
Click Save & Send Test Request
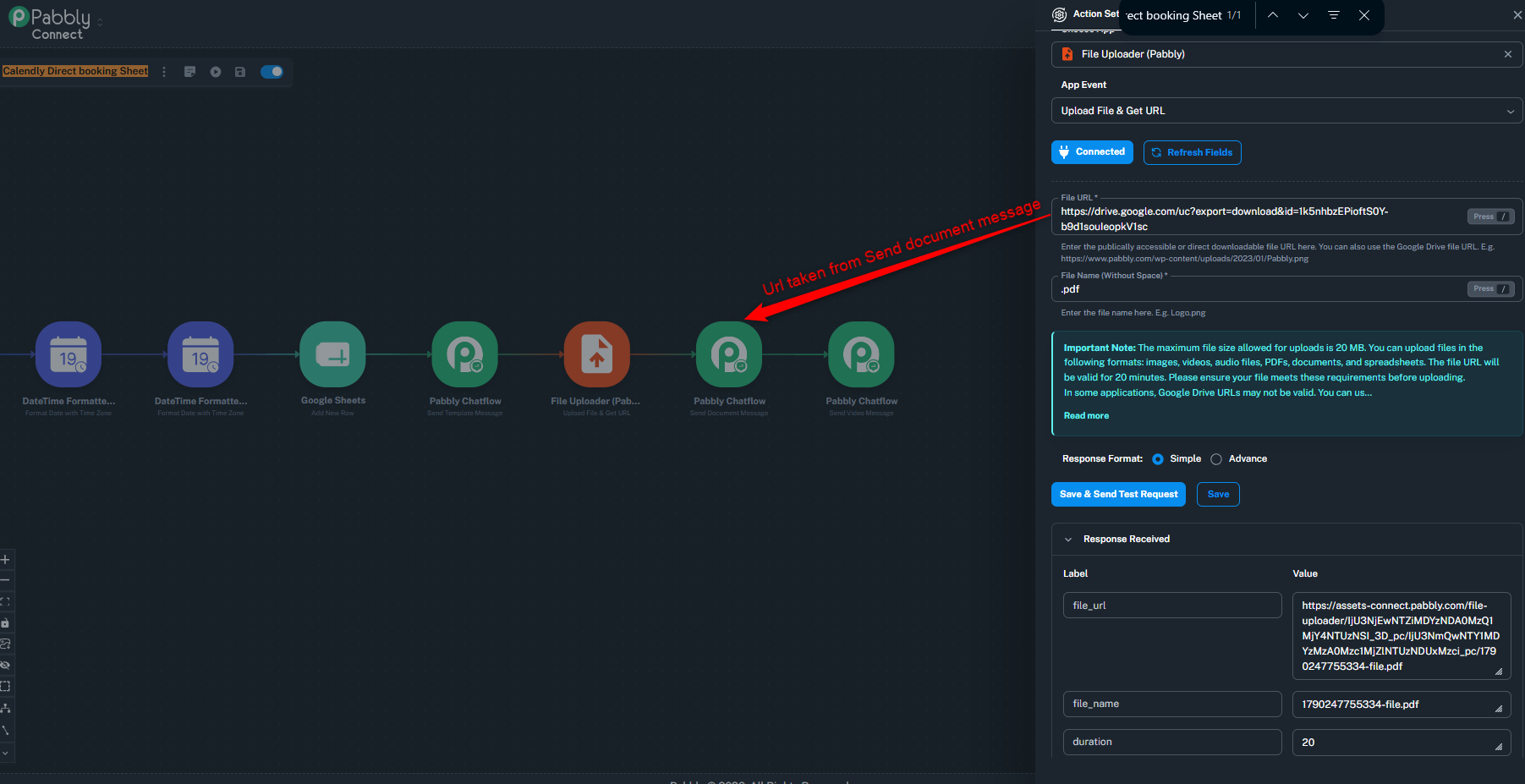1118,495
